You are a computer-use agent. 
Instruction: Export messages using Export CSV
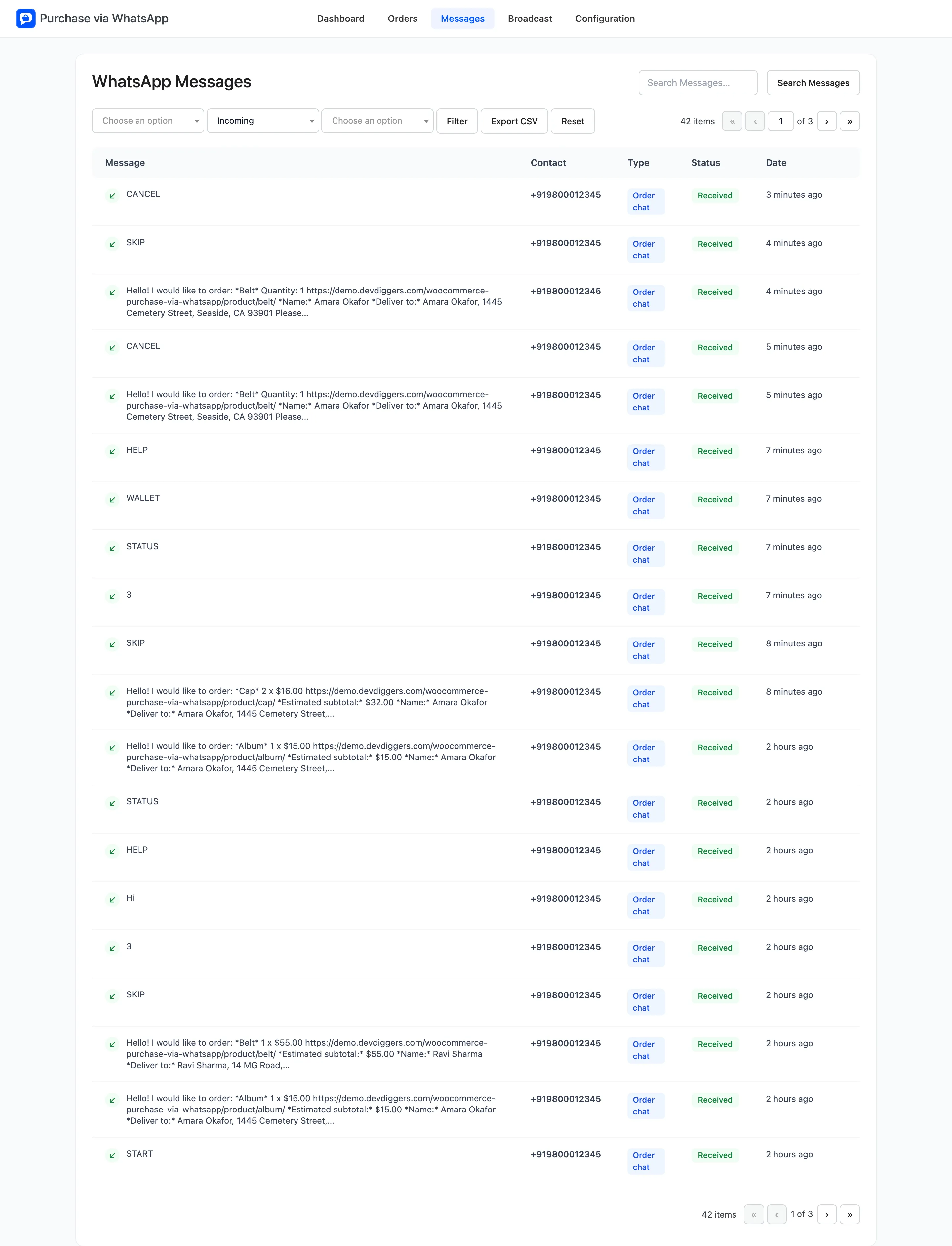514,121
